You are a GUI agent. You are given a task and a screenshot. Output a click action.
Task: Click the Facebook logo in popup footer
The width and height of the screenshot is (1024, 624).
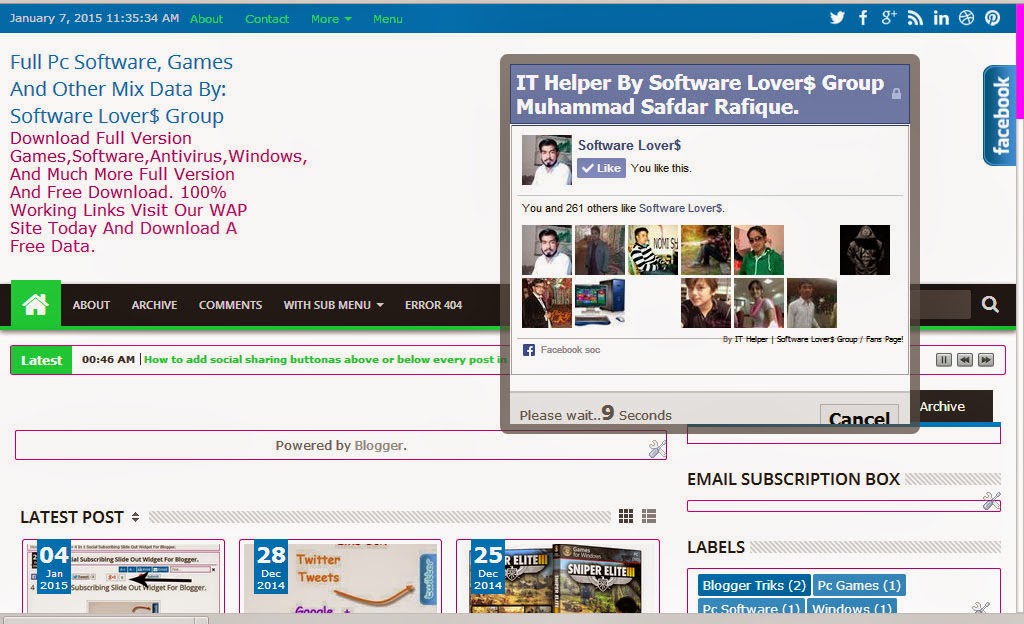pyautogui.click(x=529, y=351)
